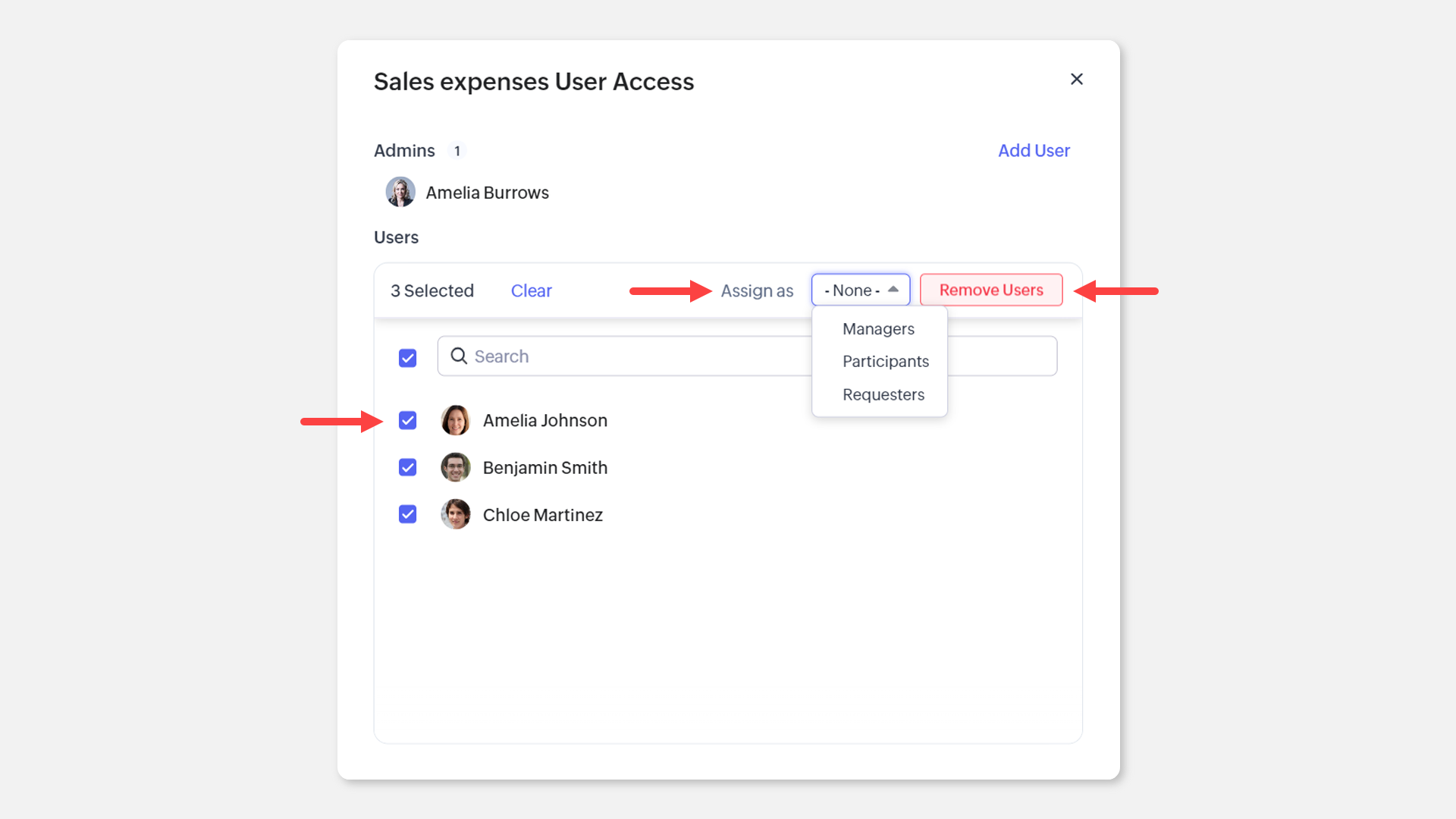
Task: Click Amelia Burrows admin avatar
Action: (x=400, y=192)
